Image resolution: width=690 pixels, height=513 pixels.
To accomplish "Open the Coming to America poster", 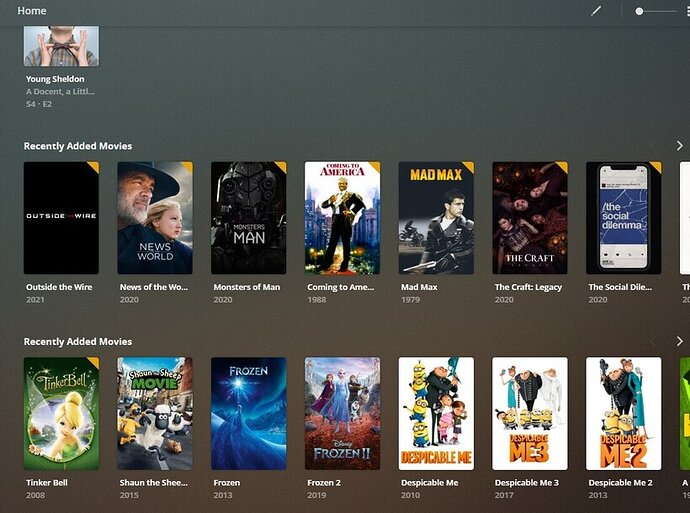I will pyautogui.click(x=342, y=218).
